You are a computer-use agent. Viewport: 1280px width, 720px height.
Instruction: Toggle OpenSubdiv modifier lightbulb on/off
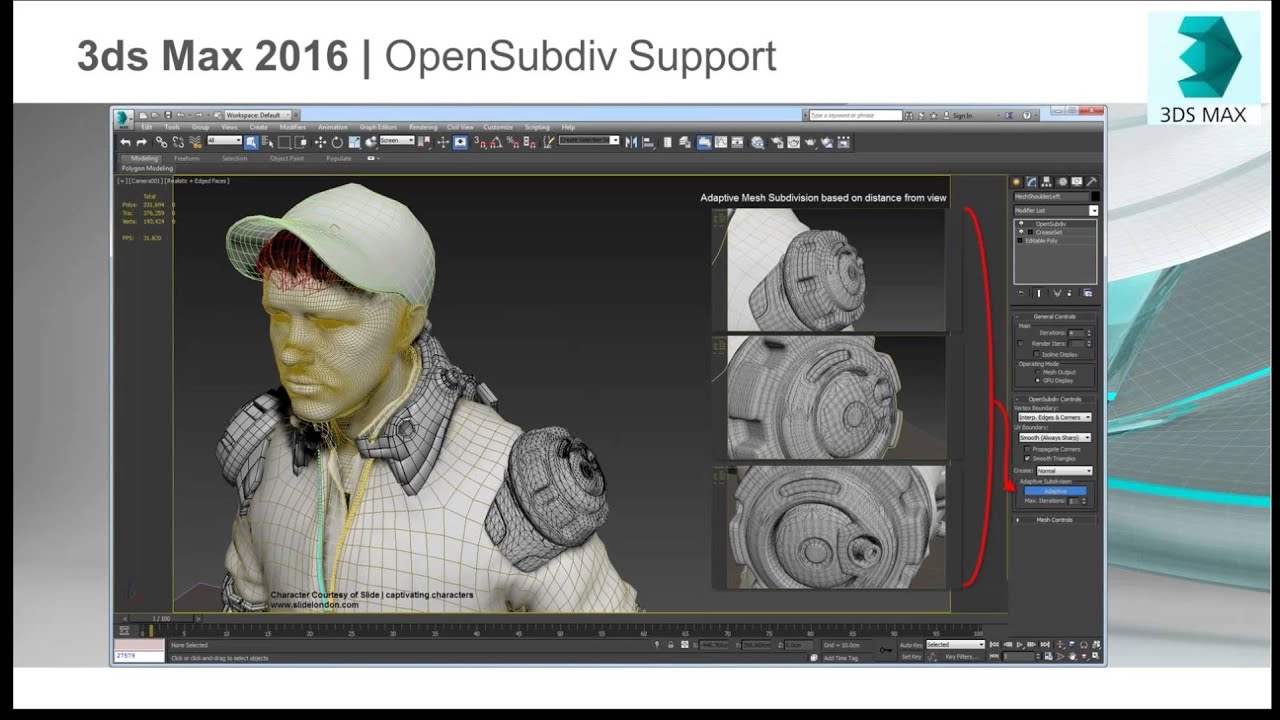point(1021,223)
